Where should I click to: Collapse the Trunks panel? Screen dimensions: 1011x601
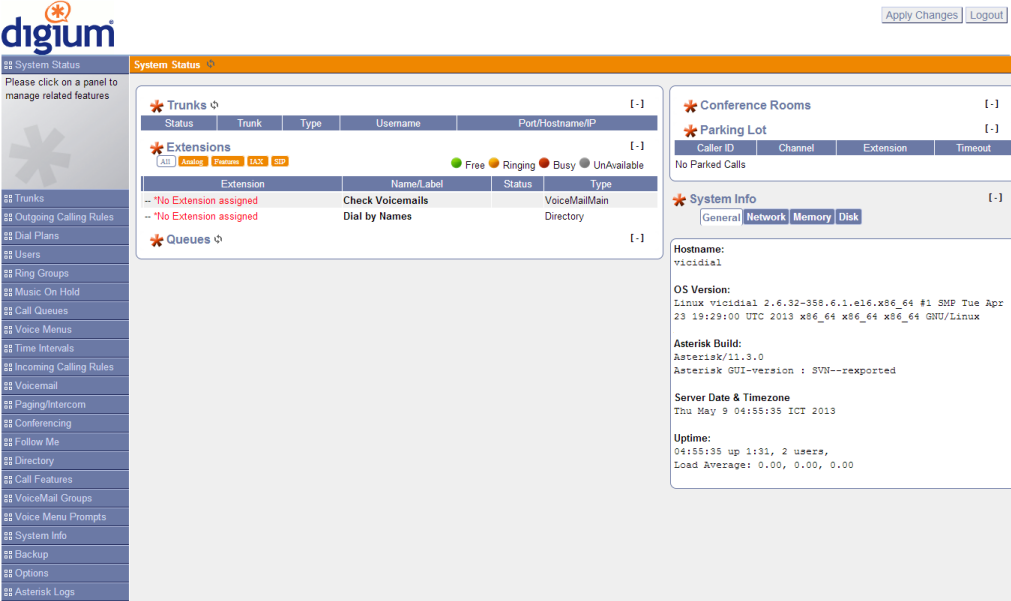pyautogui.click(x=637, y=104)
